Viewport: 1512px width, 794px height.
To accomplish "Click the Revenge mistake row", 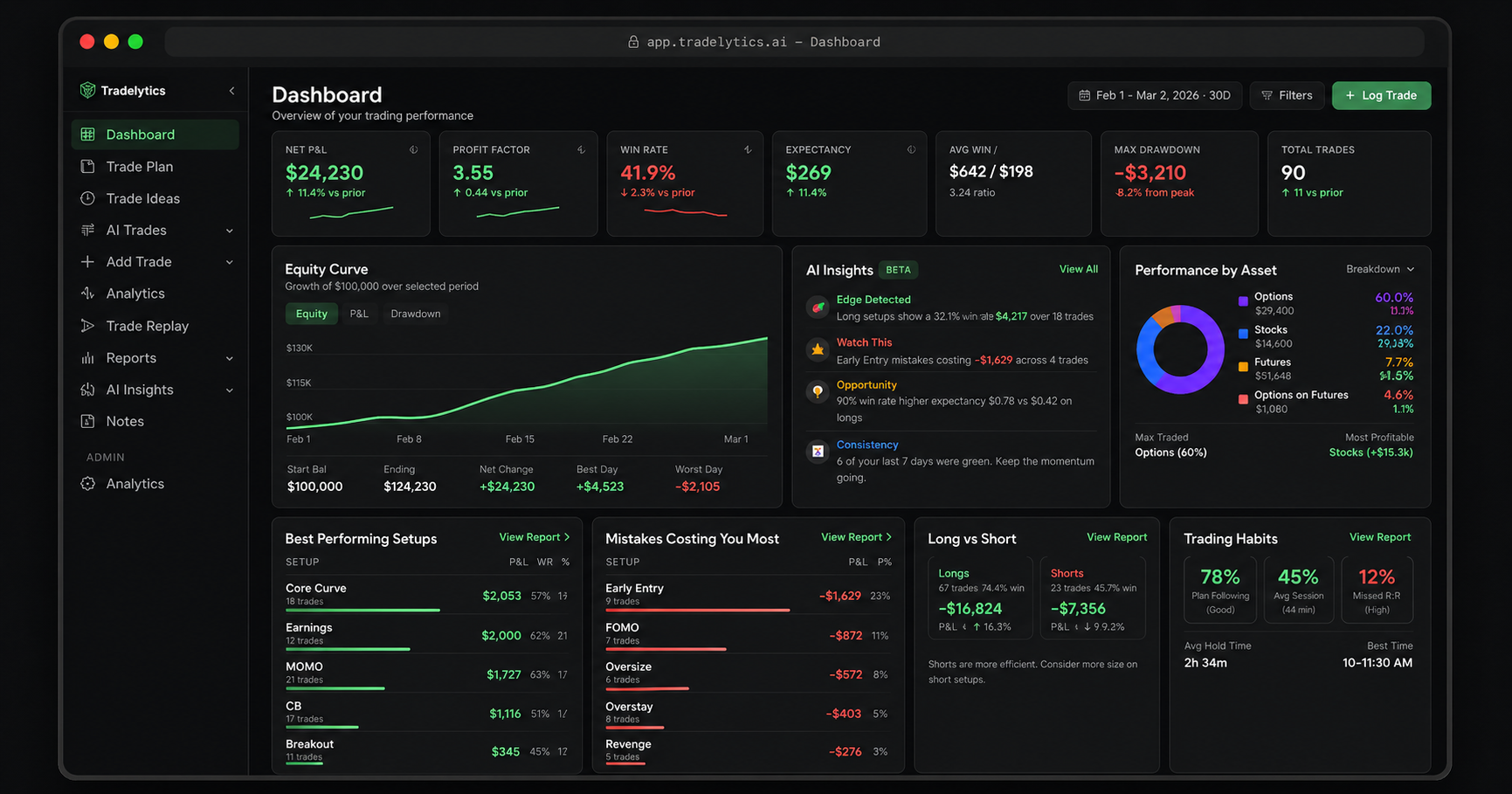I will click(x=749, y=751).
